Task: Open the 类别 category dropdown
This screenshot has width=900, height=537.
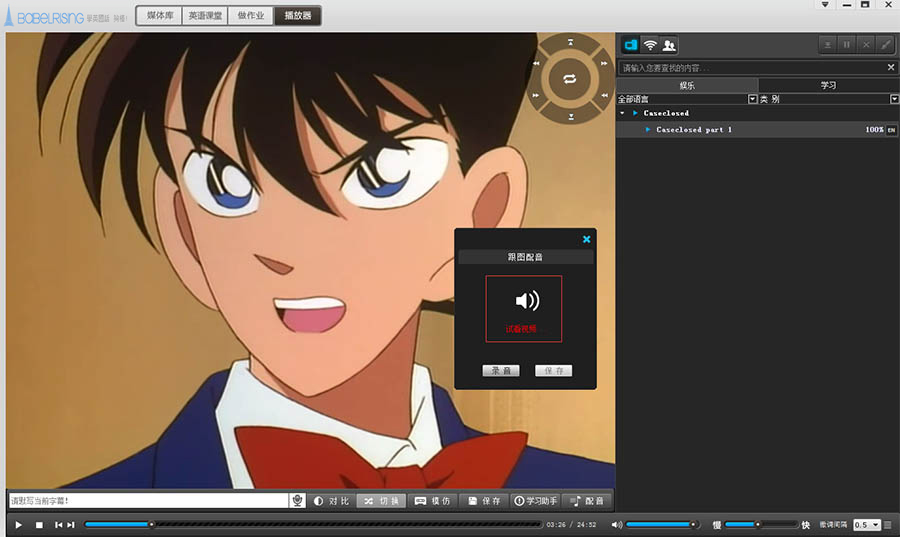Action: click(x=894, y=99)
